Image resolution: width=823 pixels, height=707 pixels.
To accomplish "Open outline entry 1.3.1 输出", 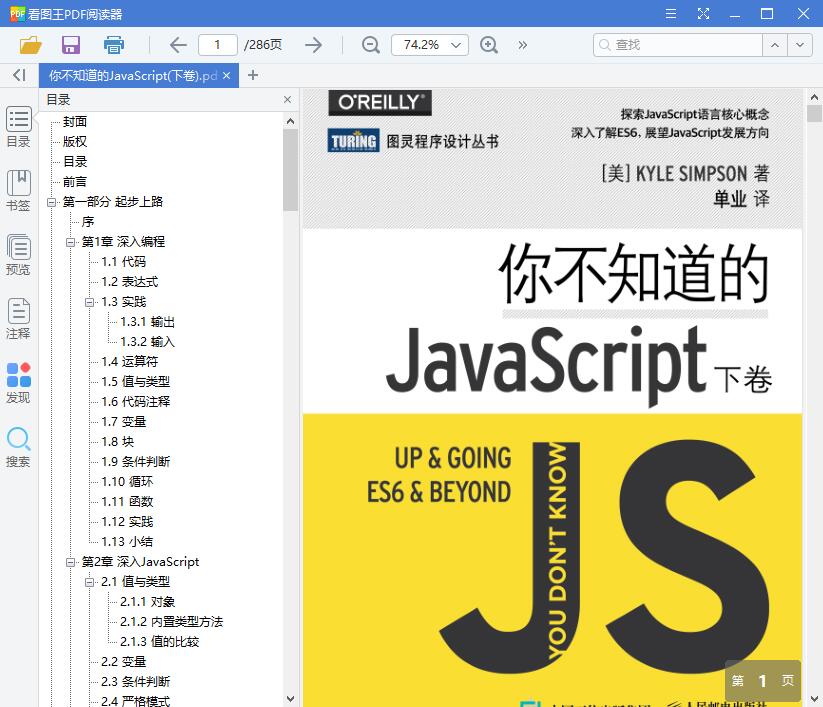I will (147, 322).
